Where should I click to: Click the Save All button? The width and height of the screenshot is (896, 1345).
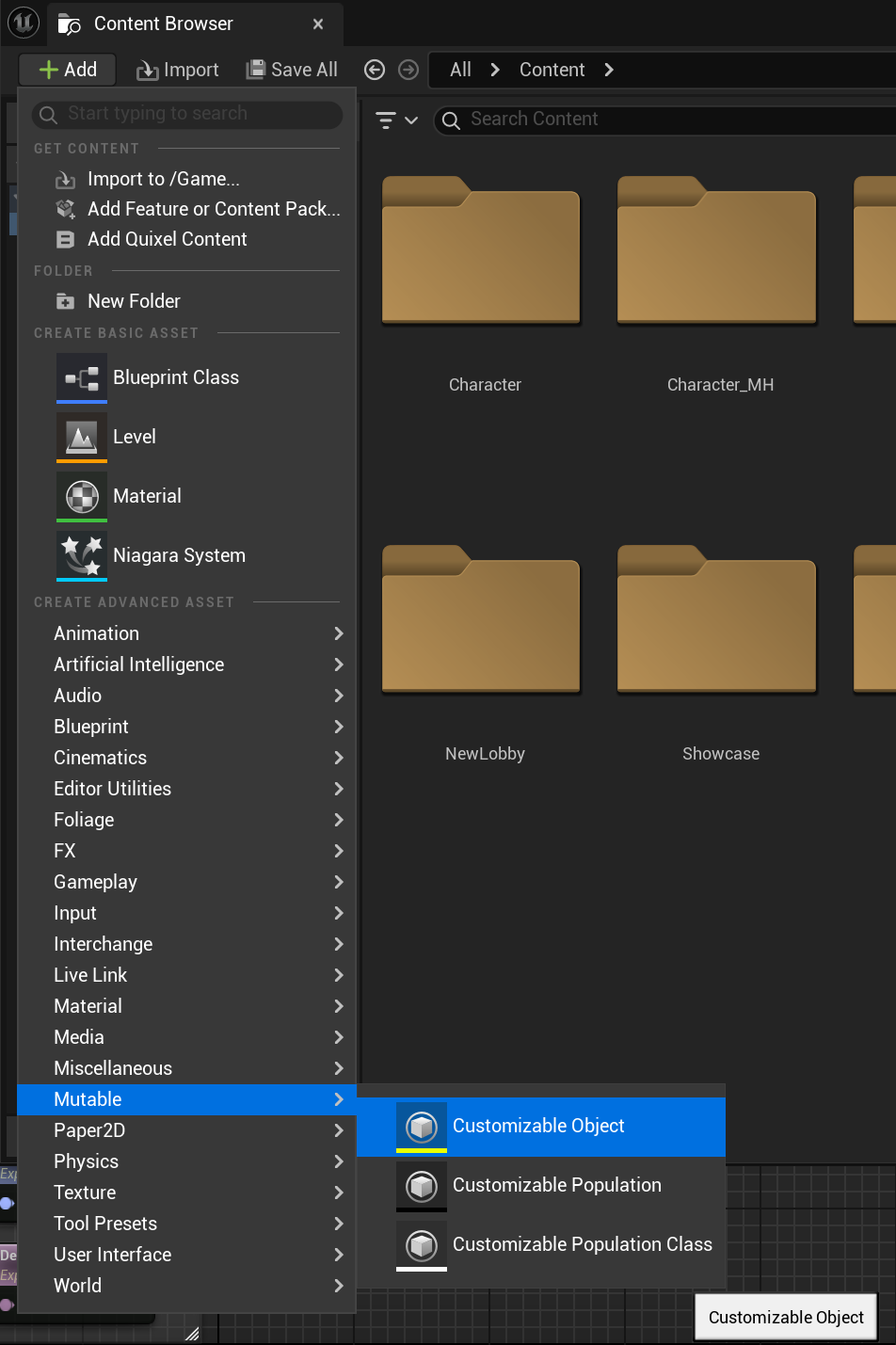click(292, 70)
